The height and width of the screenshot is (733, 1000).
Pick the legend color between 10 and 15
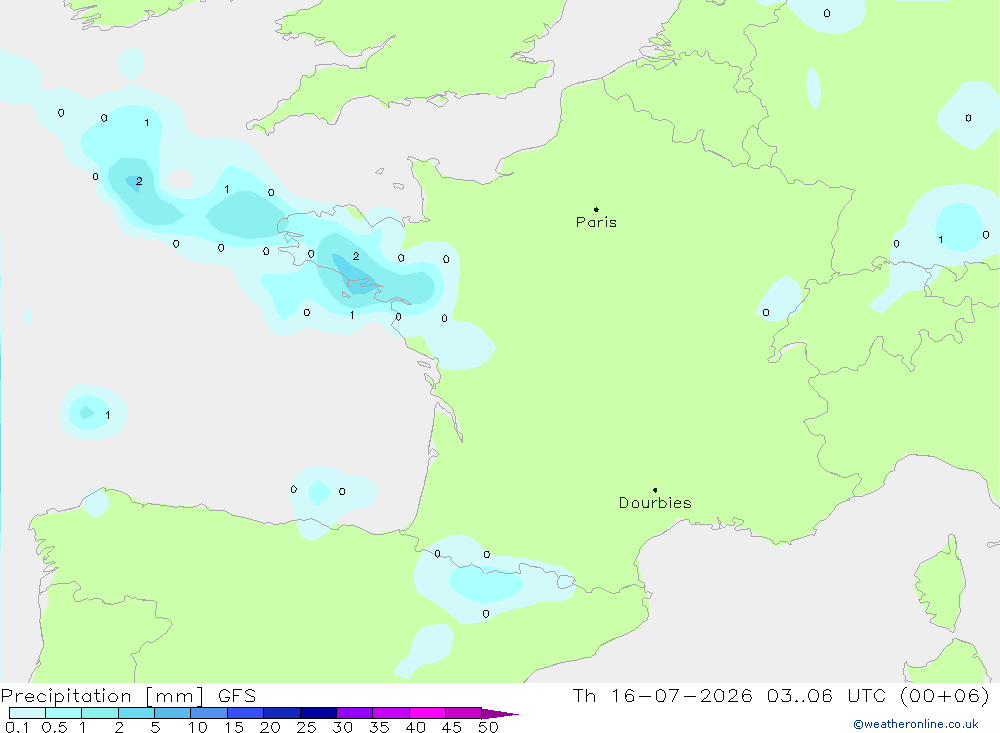click(209, 713)
